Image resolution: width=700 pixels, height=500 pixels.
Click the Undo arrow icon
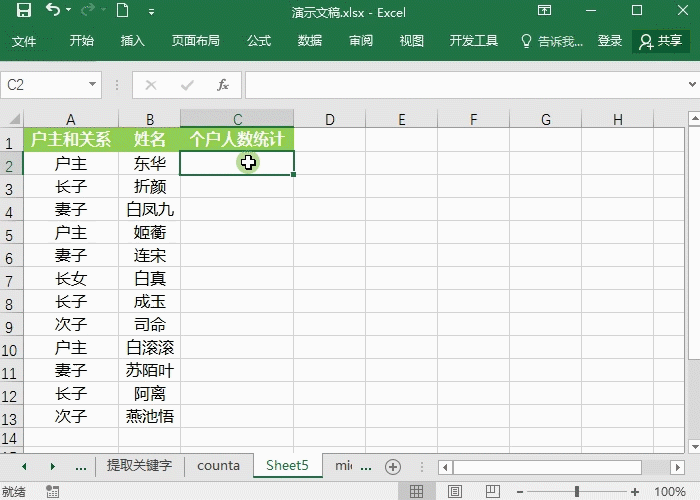click(x=52, y=10)
